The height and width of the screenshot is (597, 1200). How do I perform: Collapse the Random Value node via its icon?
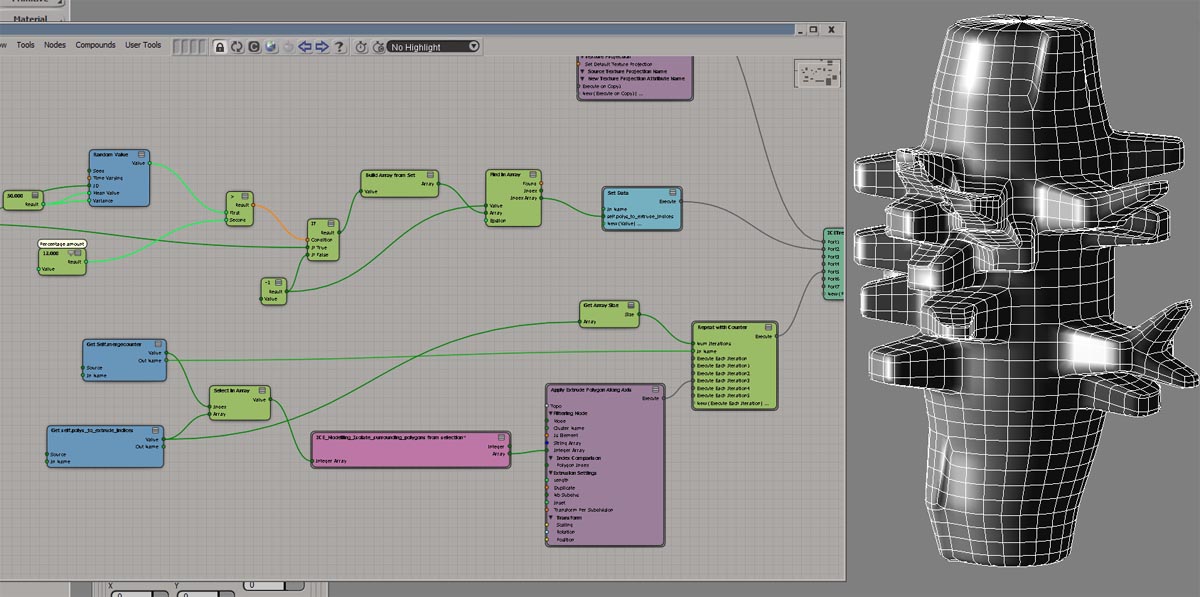click(143, 155)
